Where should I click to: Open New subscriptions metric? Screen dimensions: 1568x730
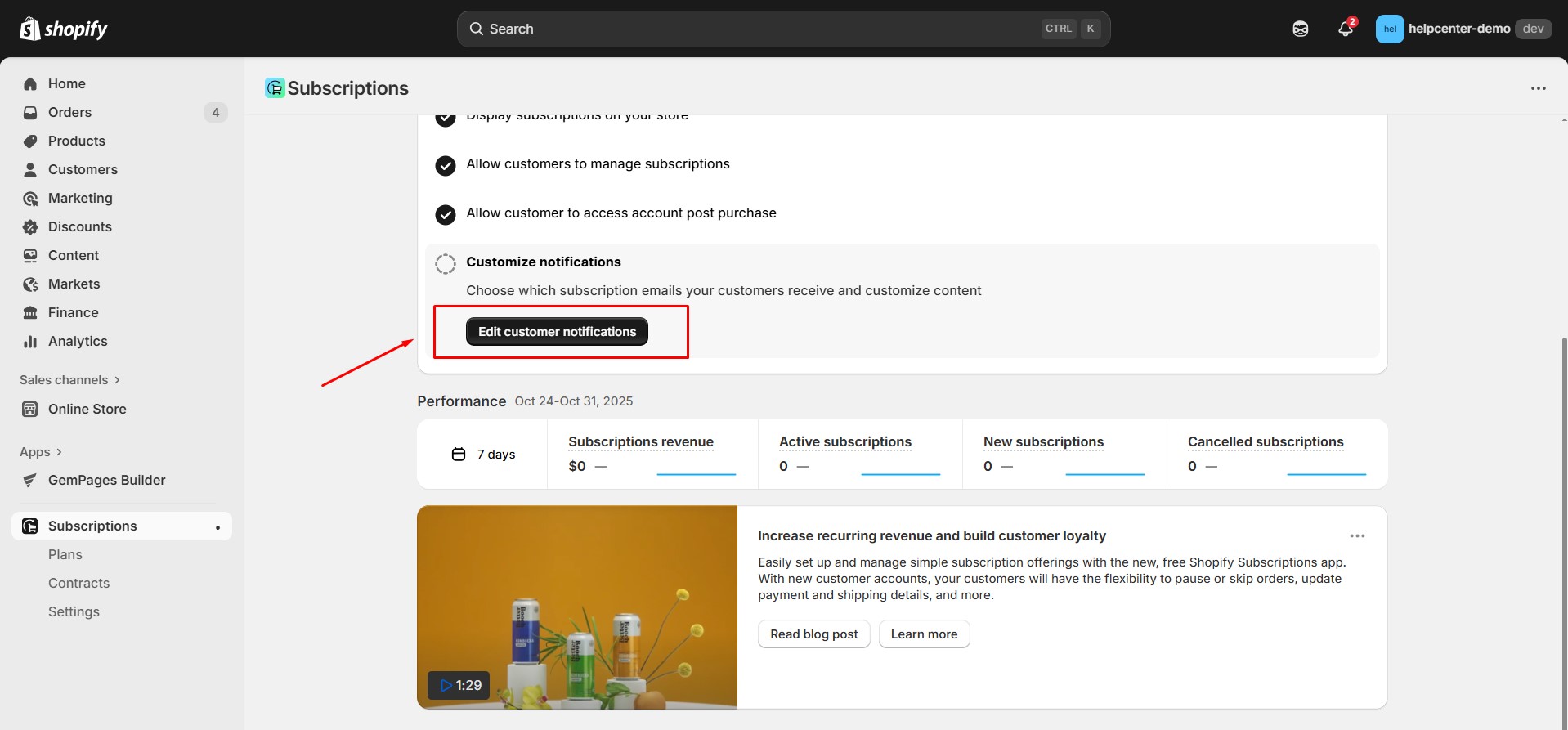[x=1043, y=442]
